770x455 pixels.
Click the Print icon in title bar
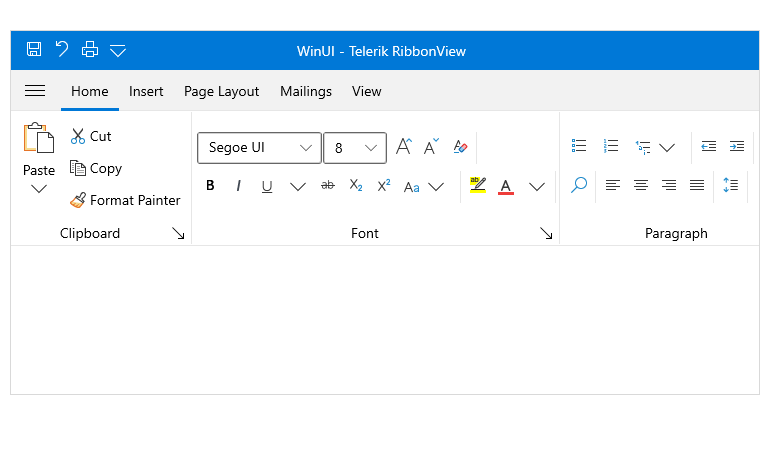tap(90, 49)
